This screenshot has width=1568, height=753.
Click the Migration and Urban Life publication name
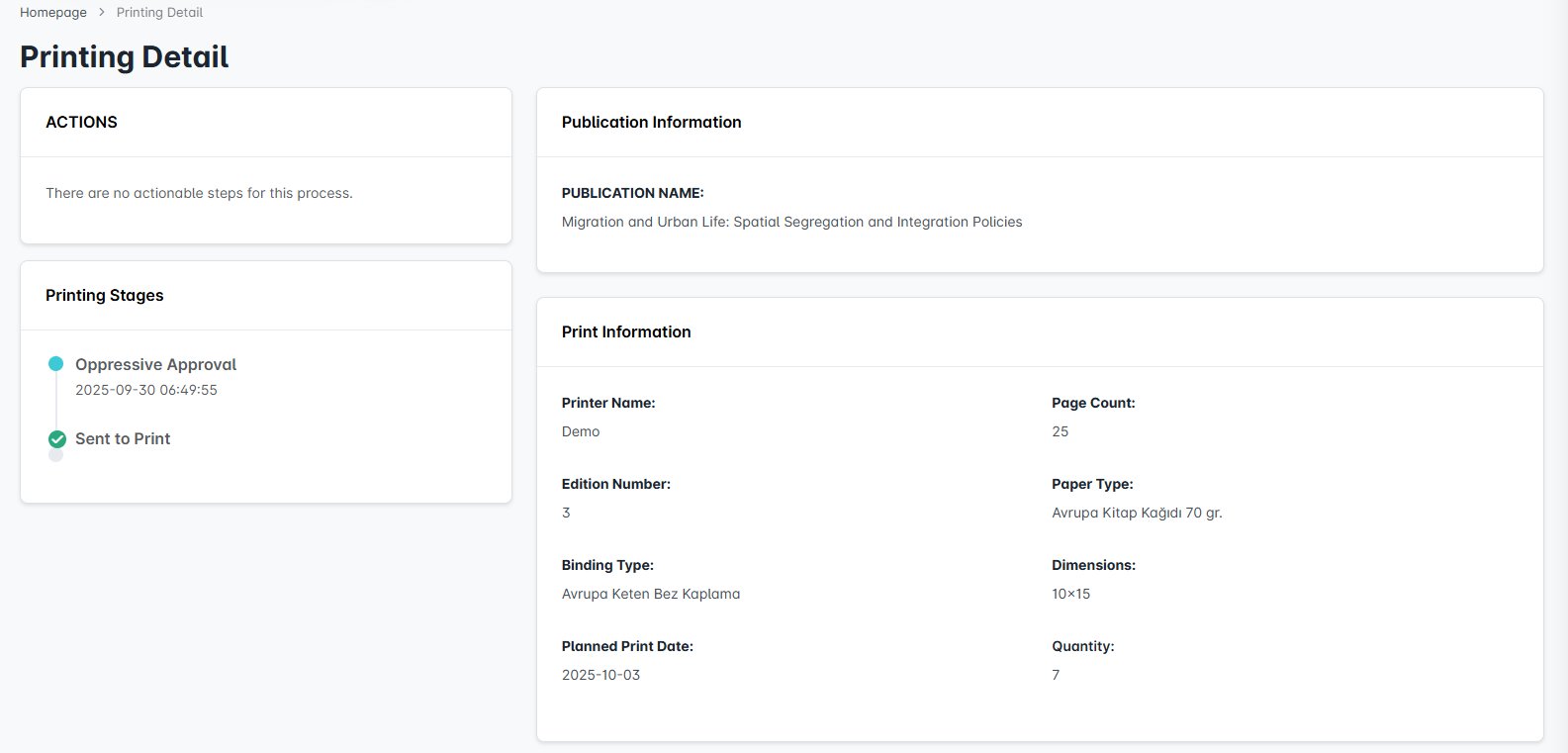[791, 222]
